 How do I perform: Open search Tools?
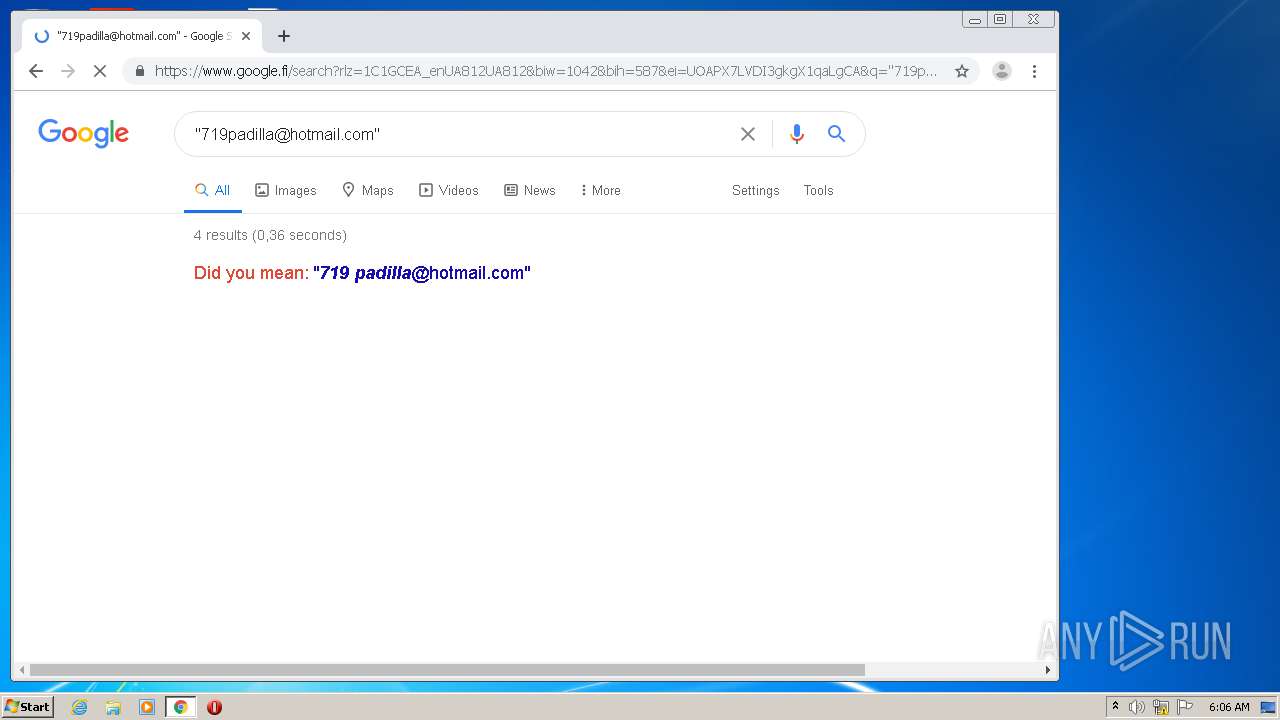tap(818, 190)
